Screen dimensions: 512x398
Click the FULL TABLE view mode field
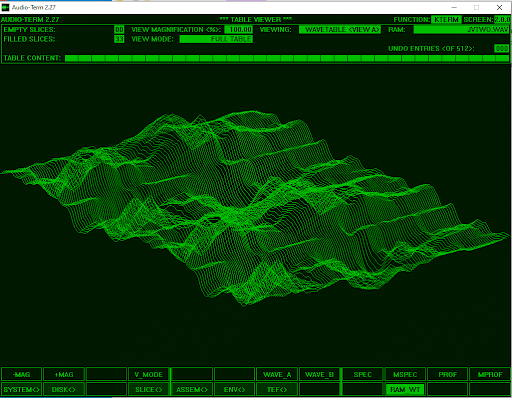216,39
